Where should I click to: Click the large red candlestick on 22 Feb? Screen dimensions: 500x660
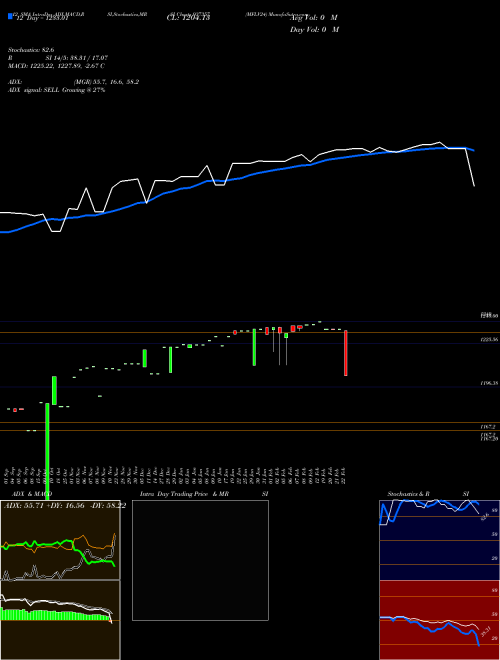pos(346,353)
